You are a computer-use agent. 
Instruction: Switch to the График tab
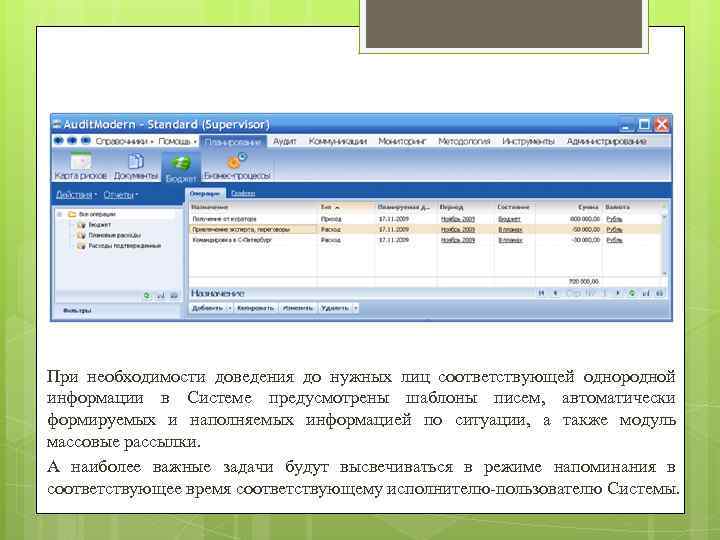243,194
